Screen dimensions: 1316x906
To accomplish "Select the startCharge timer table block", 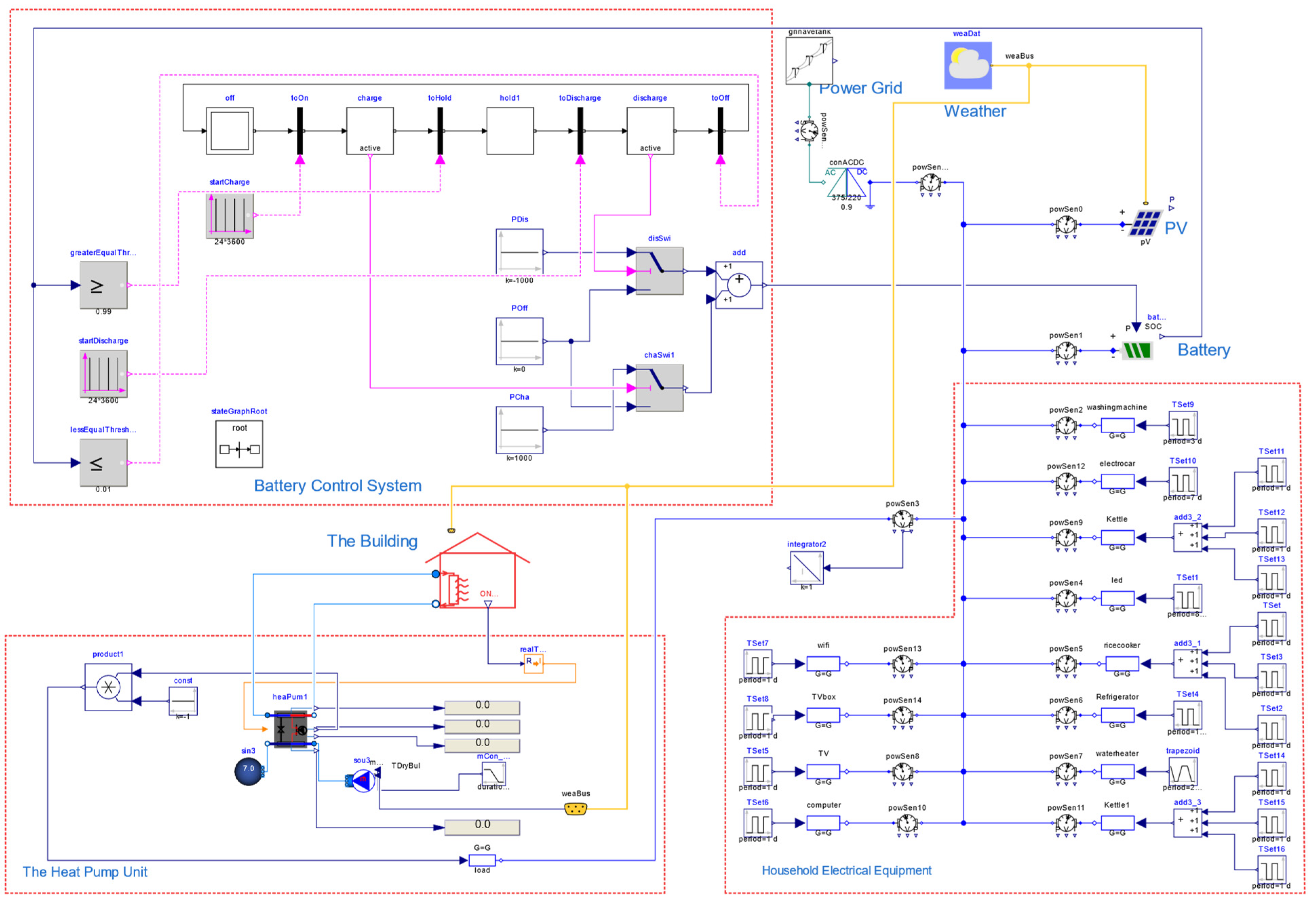I will coord(229,215).
